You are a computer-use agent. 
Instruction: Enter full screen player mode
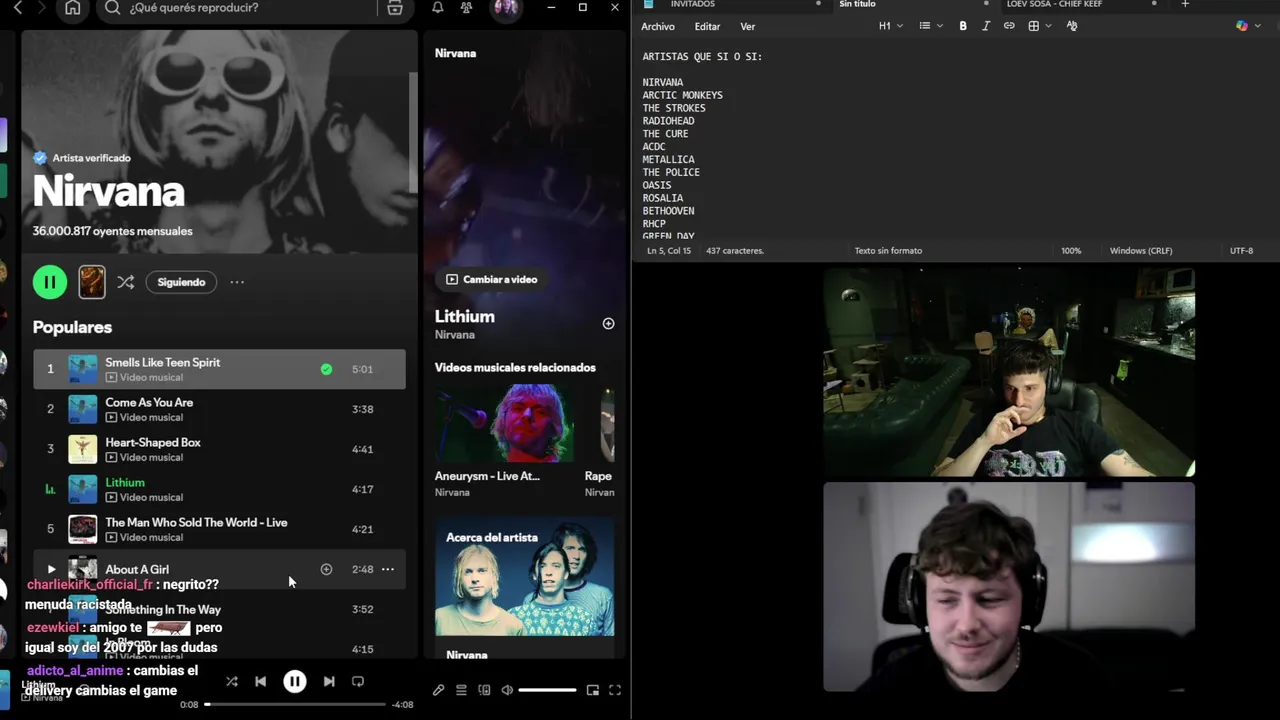[615, 690]
